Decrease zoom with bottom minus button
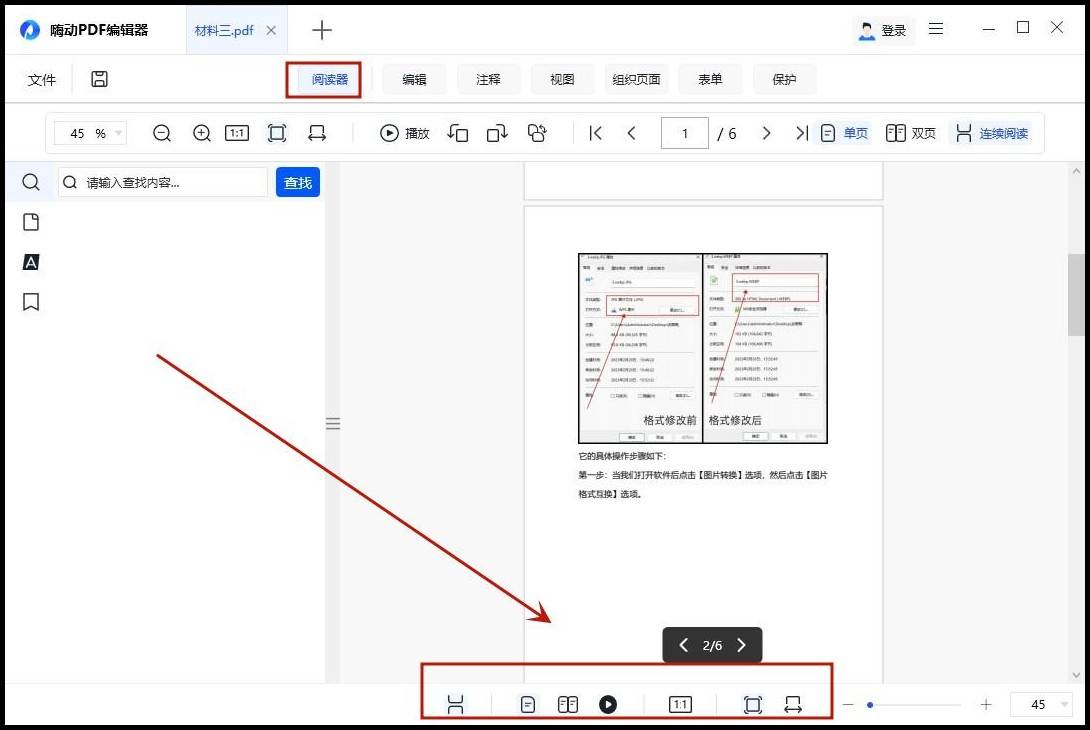The image size is (1090, 730). [x=848, y=705]
